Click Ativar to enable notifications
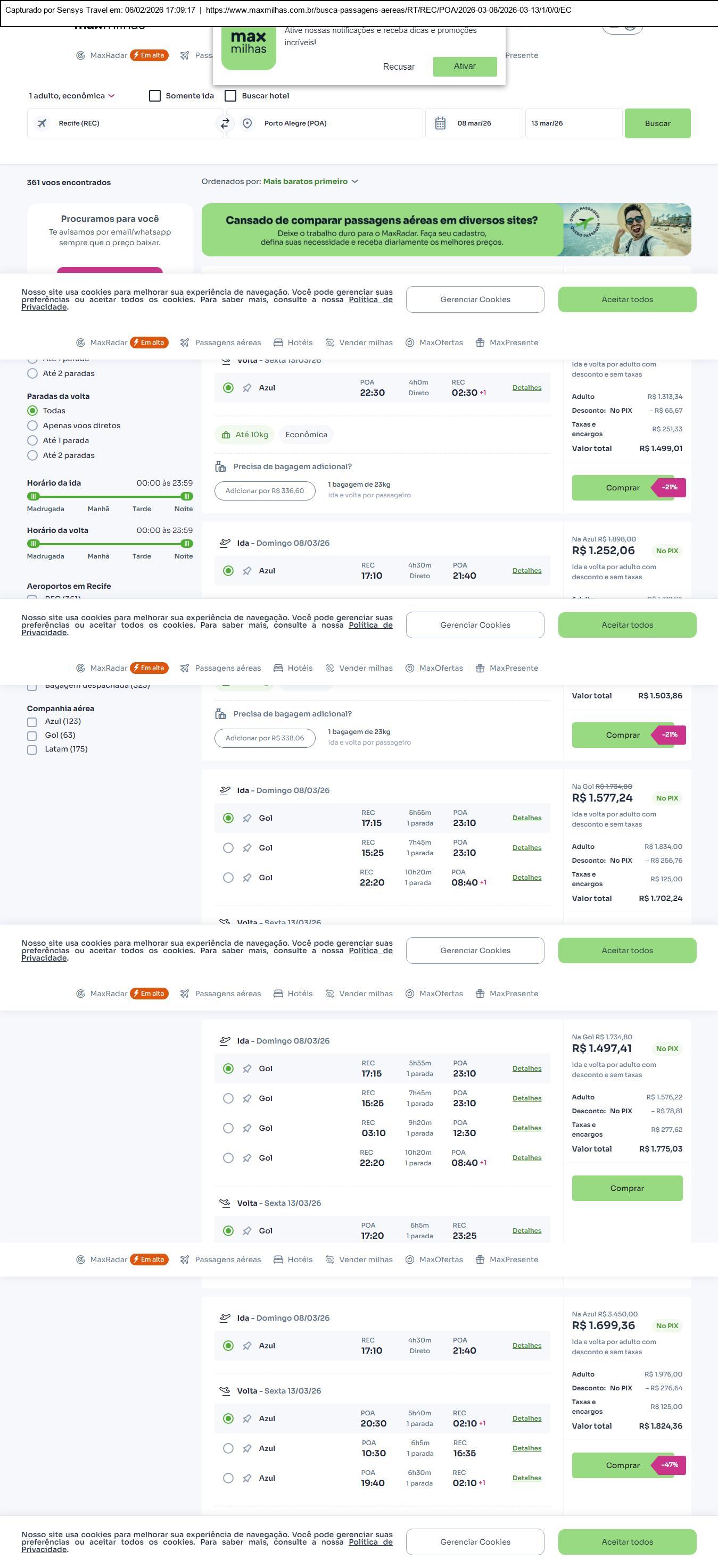This screenshot has height=1568, width=718. click(x=465, y=66)
